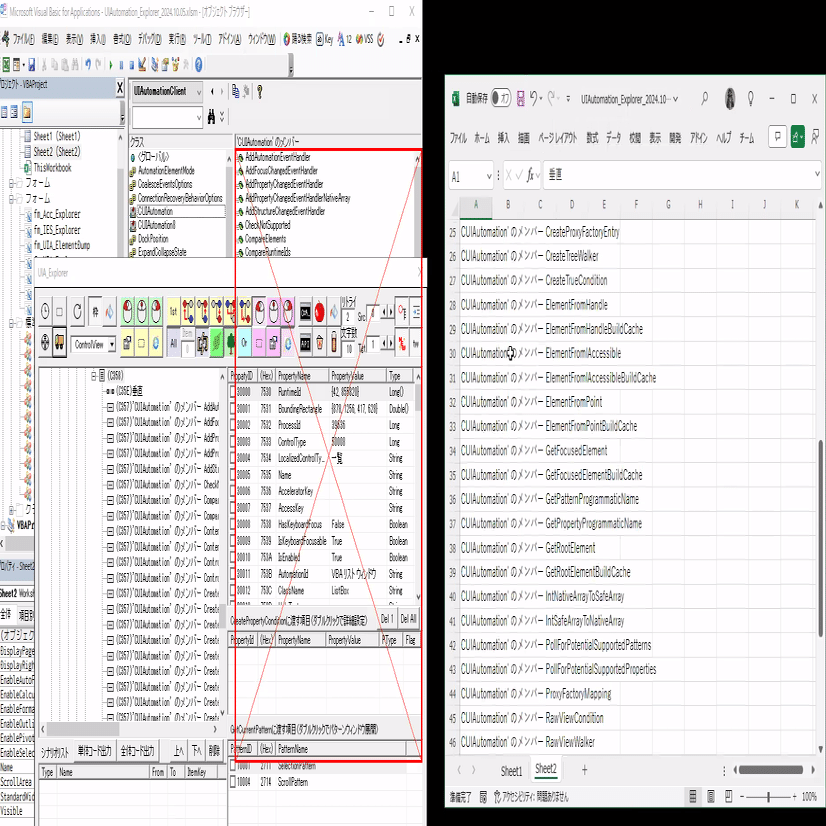Add a new sheet with the plus button
Viewport: 826px width, 826px height.
[x=584, y=770]
